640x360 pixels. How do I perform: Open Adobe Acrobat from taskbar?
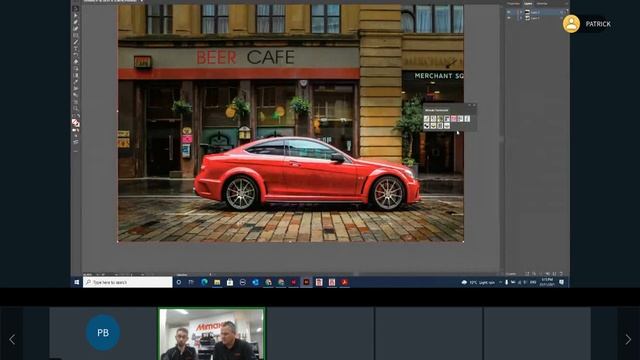pyautogui.click(x=344, y=282)
